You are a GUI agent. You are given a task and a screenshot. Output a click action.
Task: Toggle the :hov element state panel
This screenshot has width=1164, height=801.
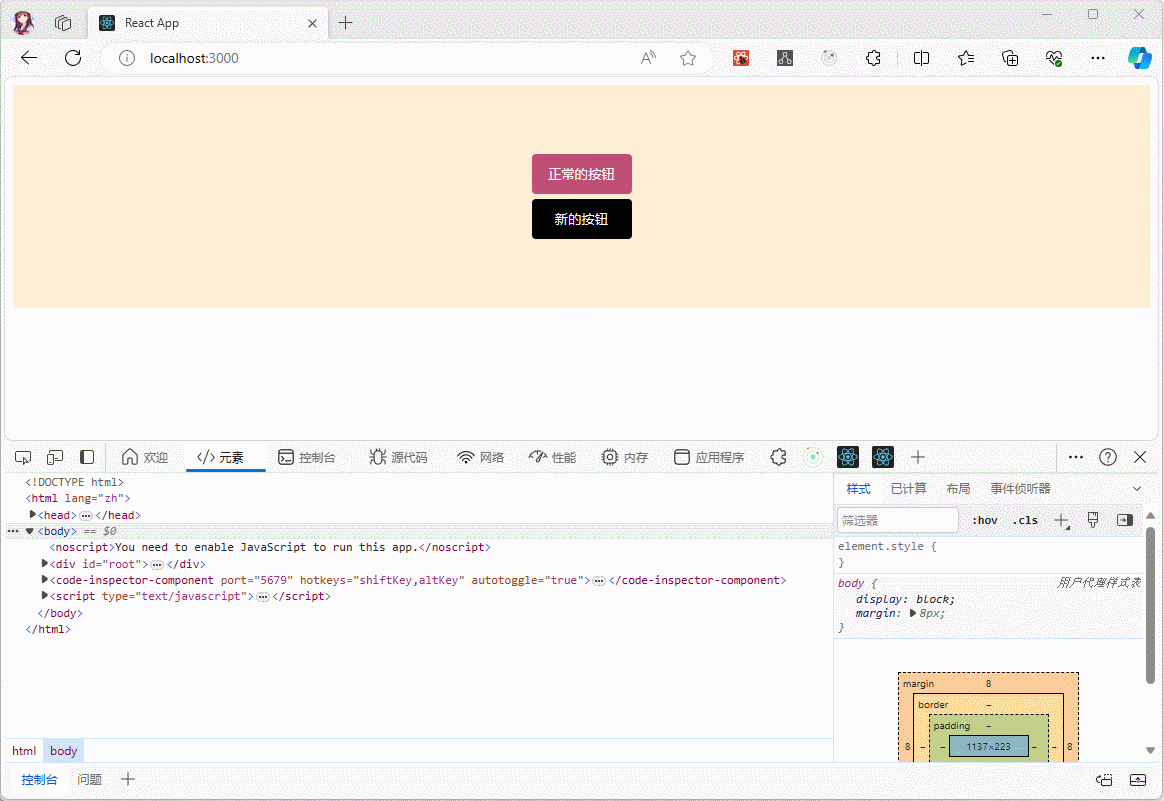click(985, 520)
